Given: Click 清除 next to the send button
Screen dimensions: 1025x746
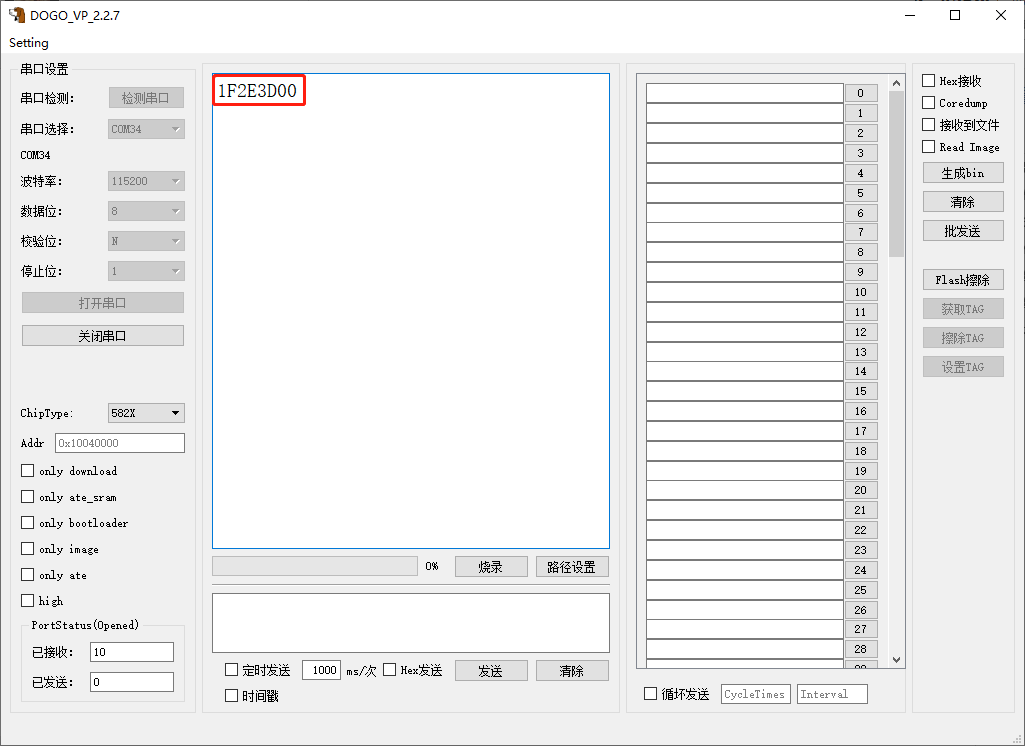Looking at the screenshot, I should tap(572, 671).
